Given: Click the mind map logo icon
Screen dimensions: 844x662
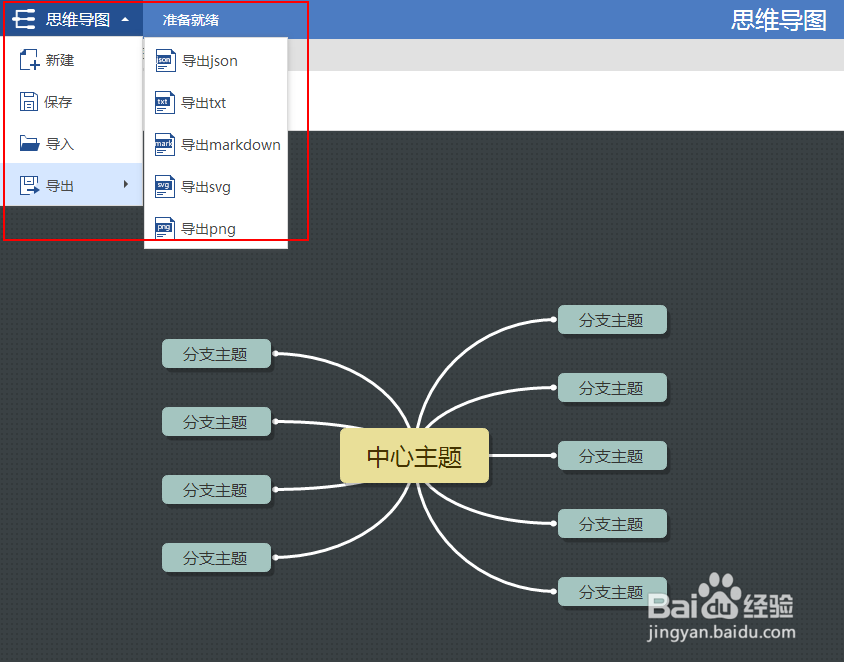Looking at the screenshot, I should click(24, 19).
